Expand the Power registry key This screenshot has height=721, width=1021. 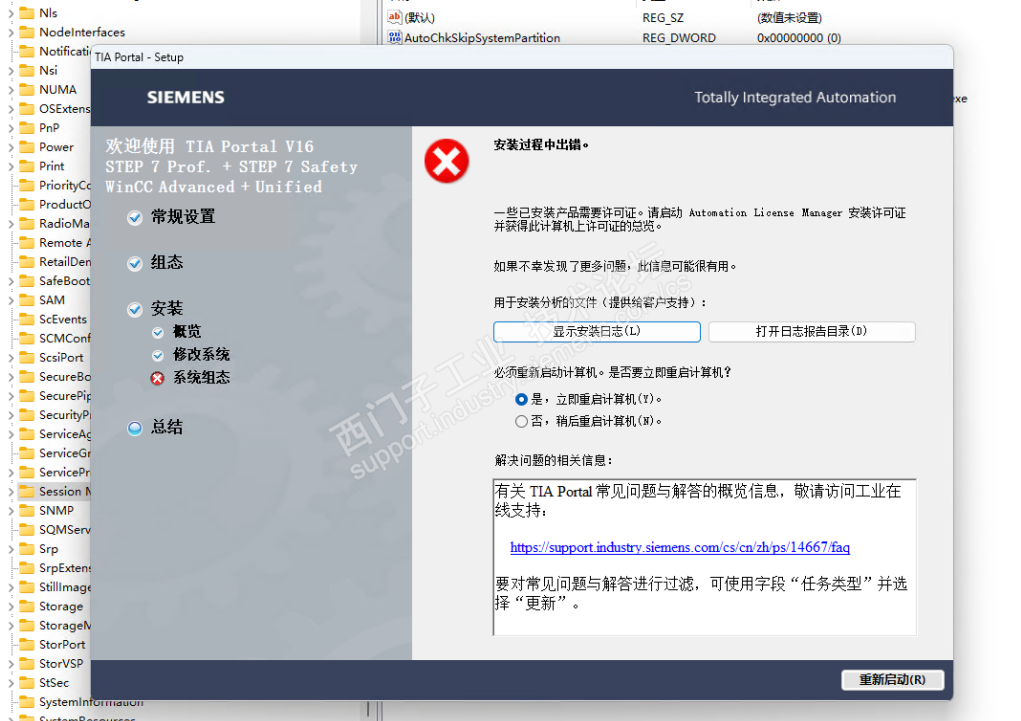(11, 147)
